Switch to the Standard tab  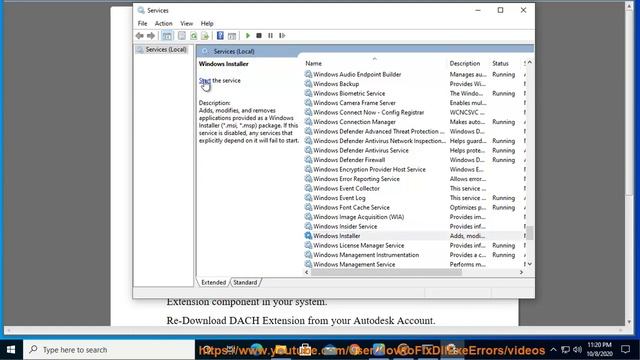245,282
